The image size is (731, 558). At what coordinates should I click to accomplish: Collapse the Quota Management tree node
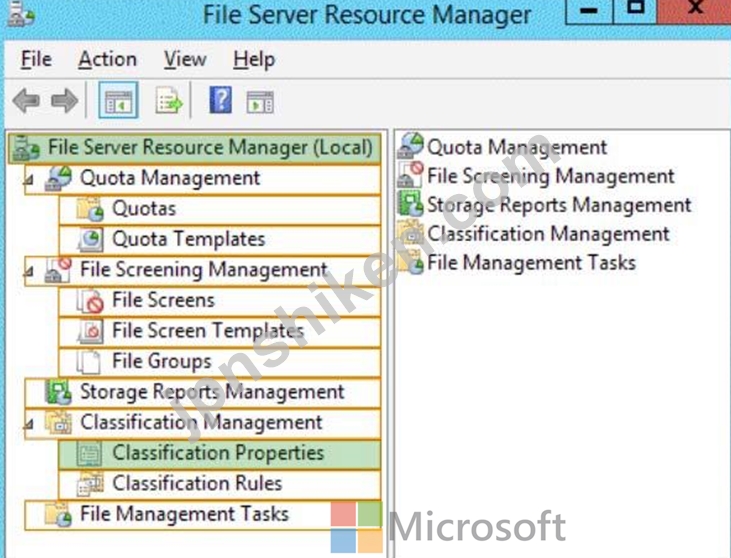(29, 179)
